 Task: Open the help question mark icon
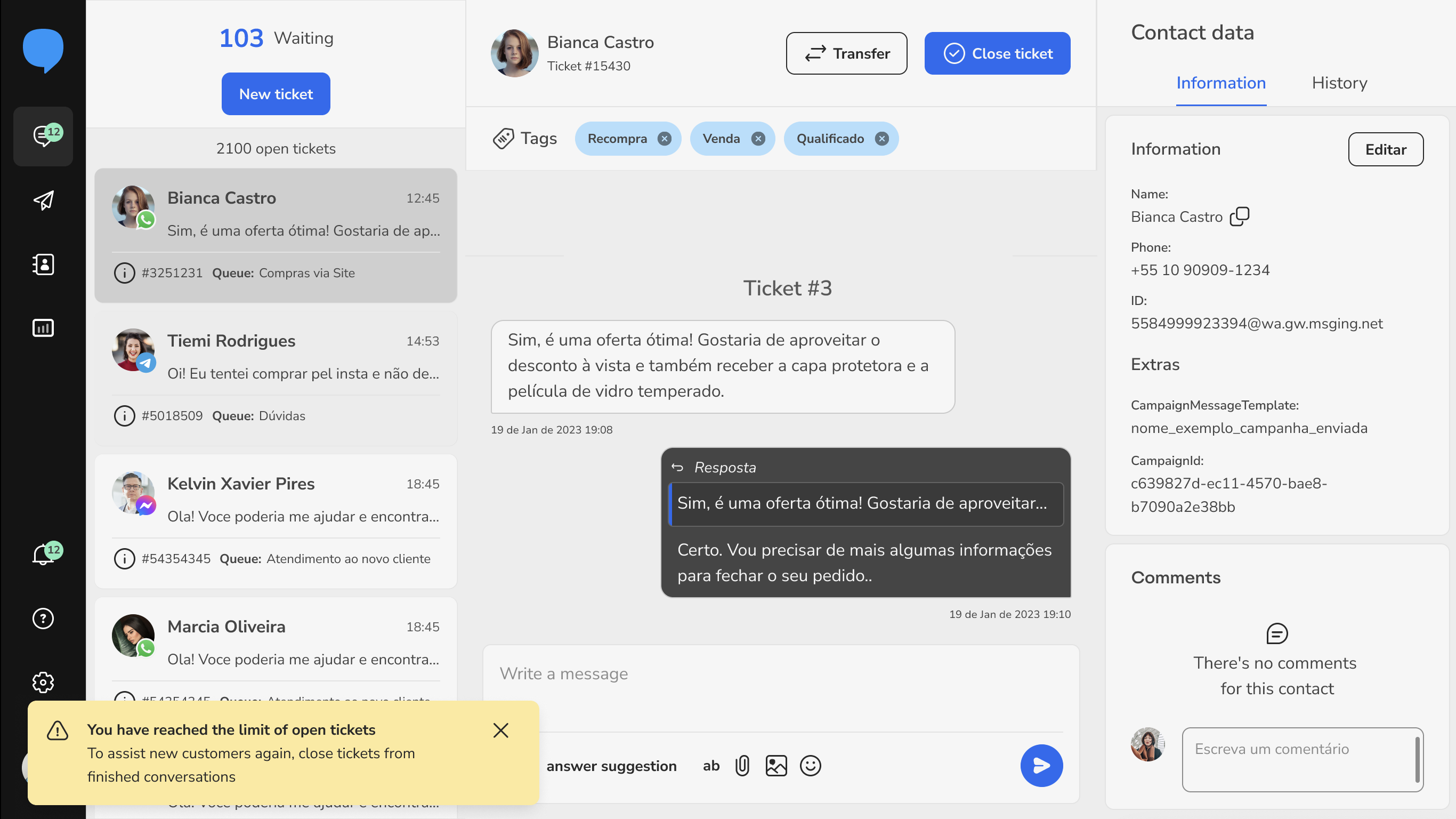[43, 618]
